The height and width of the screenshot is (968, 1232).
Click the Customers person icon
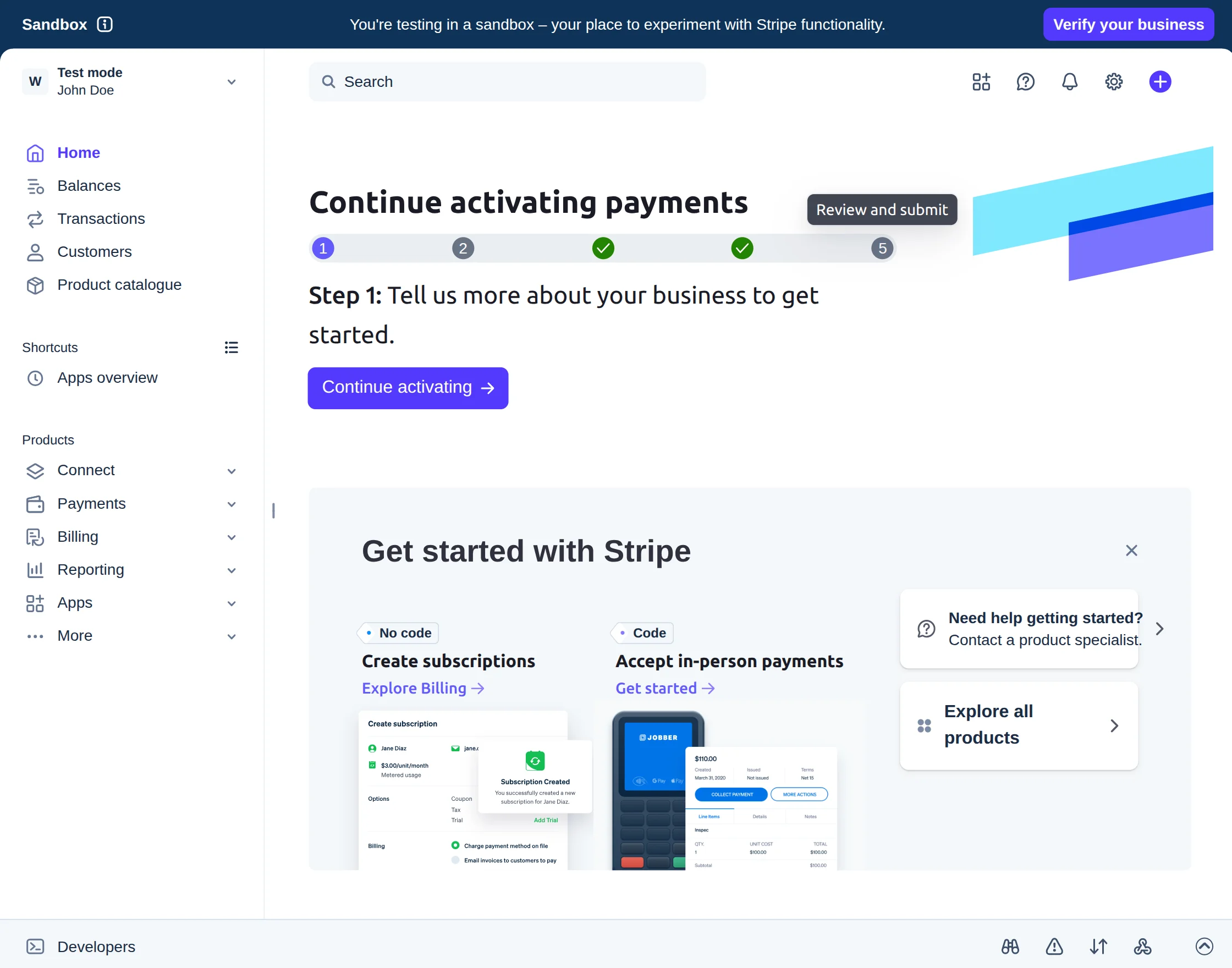click(35, 252)
